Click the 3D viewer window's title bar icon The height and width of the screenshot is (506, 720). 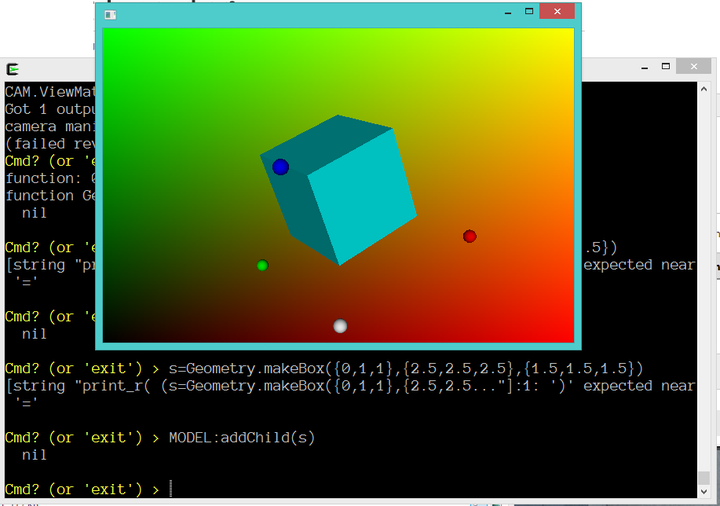pyautogui.click(x=110, y=14)
